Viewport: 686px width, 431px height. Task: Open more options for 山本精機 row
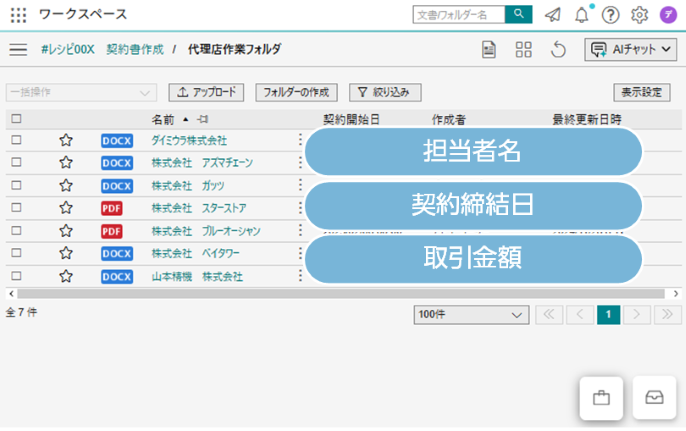click(300, 276)
